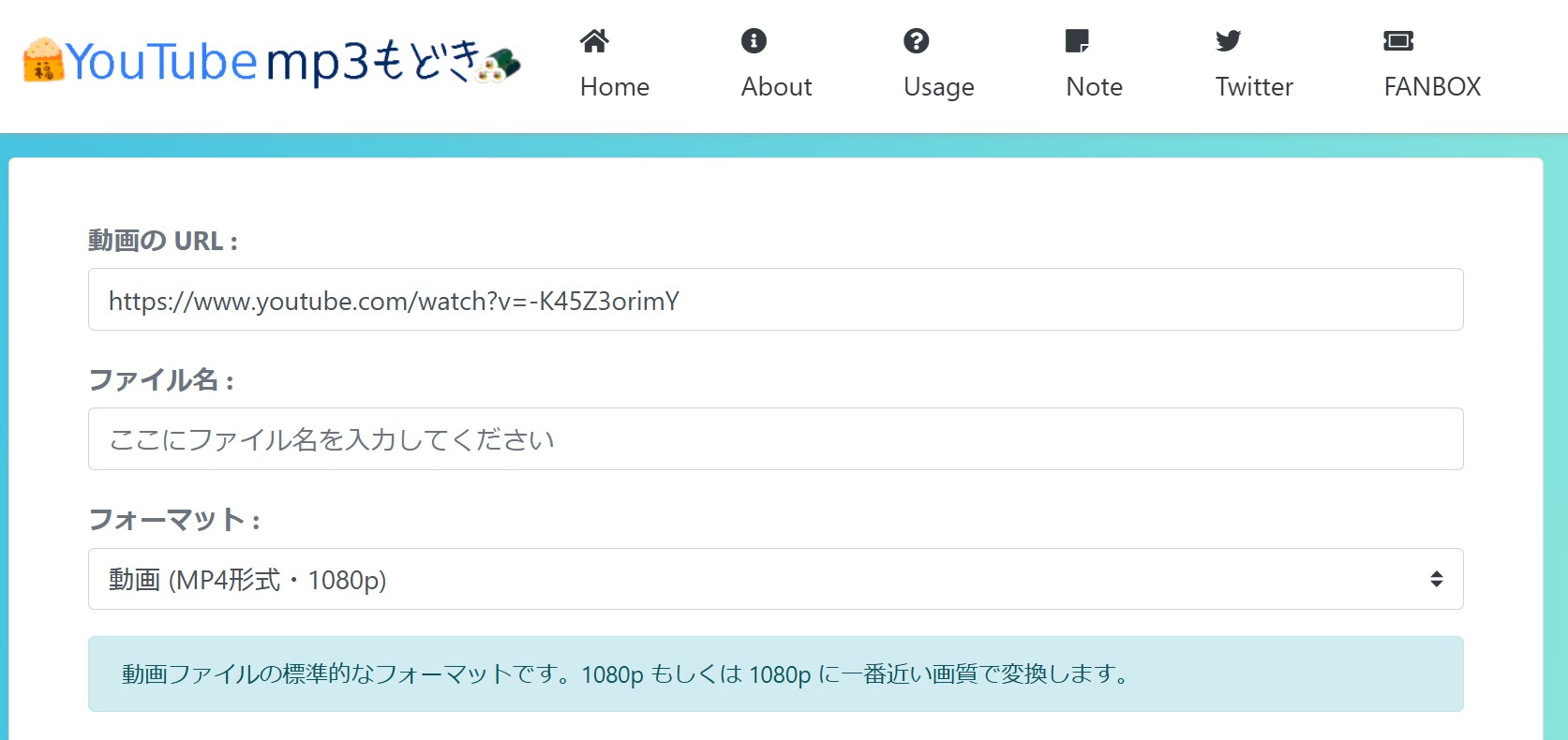Open the Note menu label
The width and height of the screenshot is (1568, 740).
tap(1095, 87)
